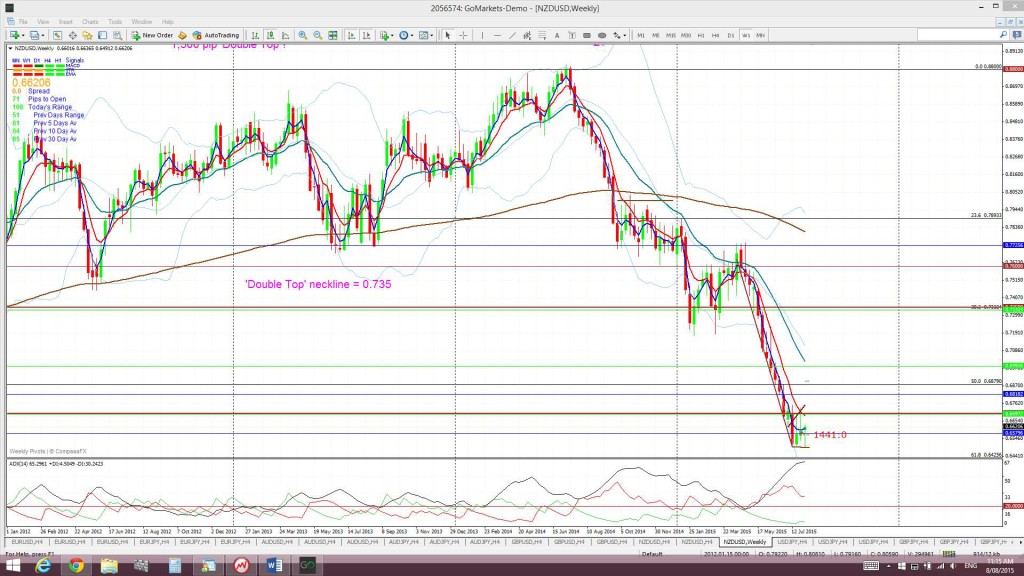
Task: Open File Explorer from the taskbar
Action: [108, 566]
